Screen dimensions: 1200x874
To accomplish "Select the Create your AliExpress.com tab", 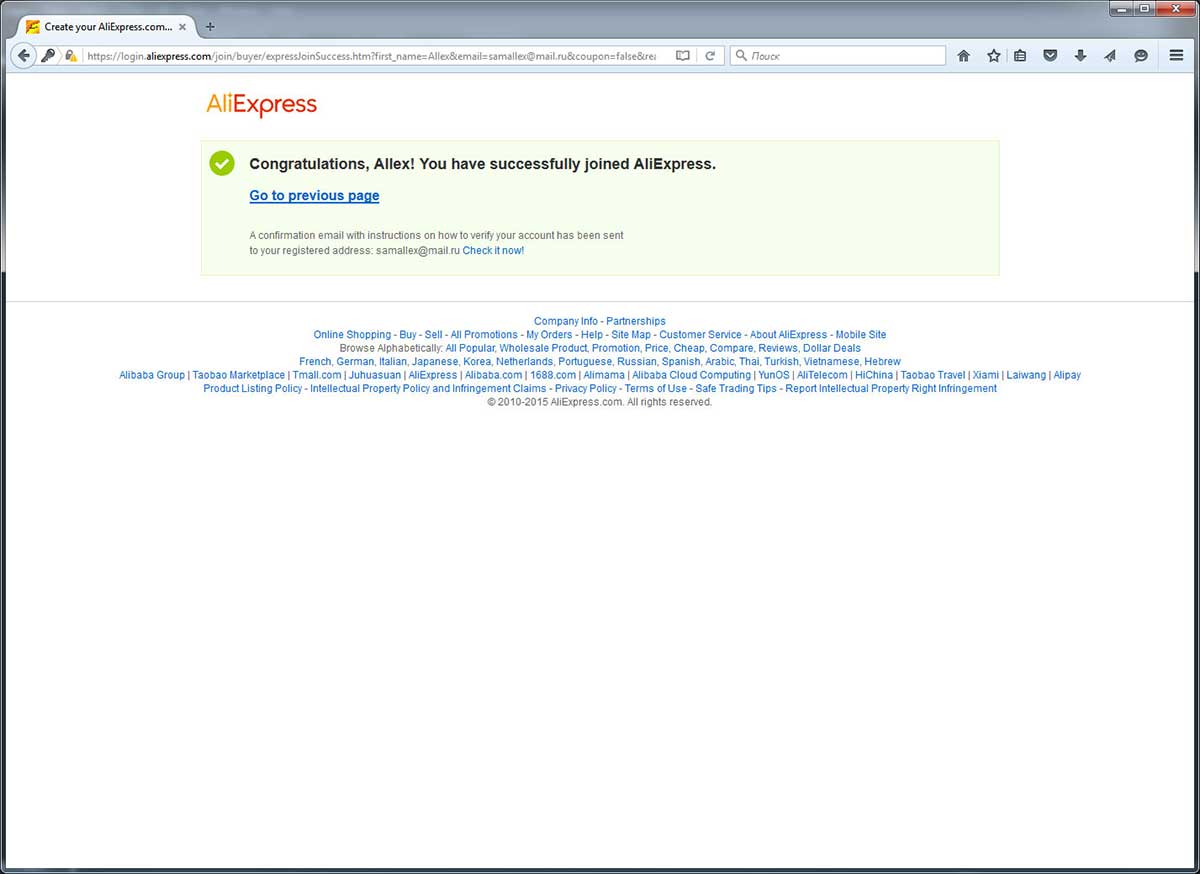I will pyautogui.click(x=107, y=27).
